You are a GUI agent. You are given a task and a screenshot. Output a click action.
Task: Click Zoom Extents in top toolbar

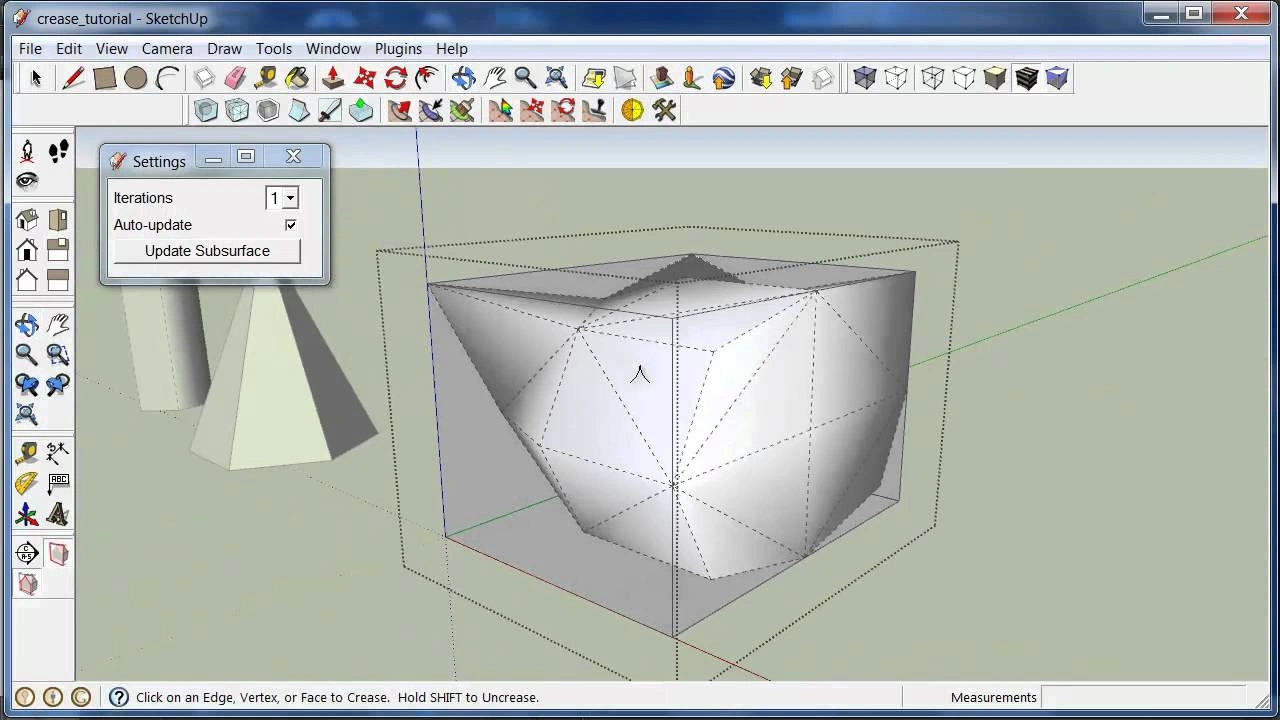(x=557, y=78)
